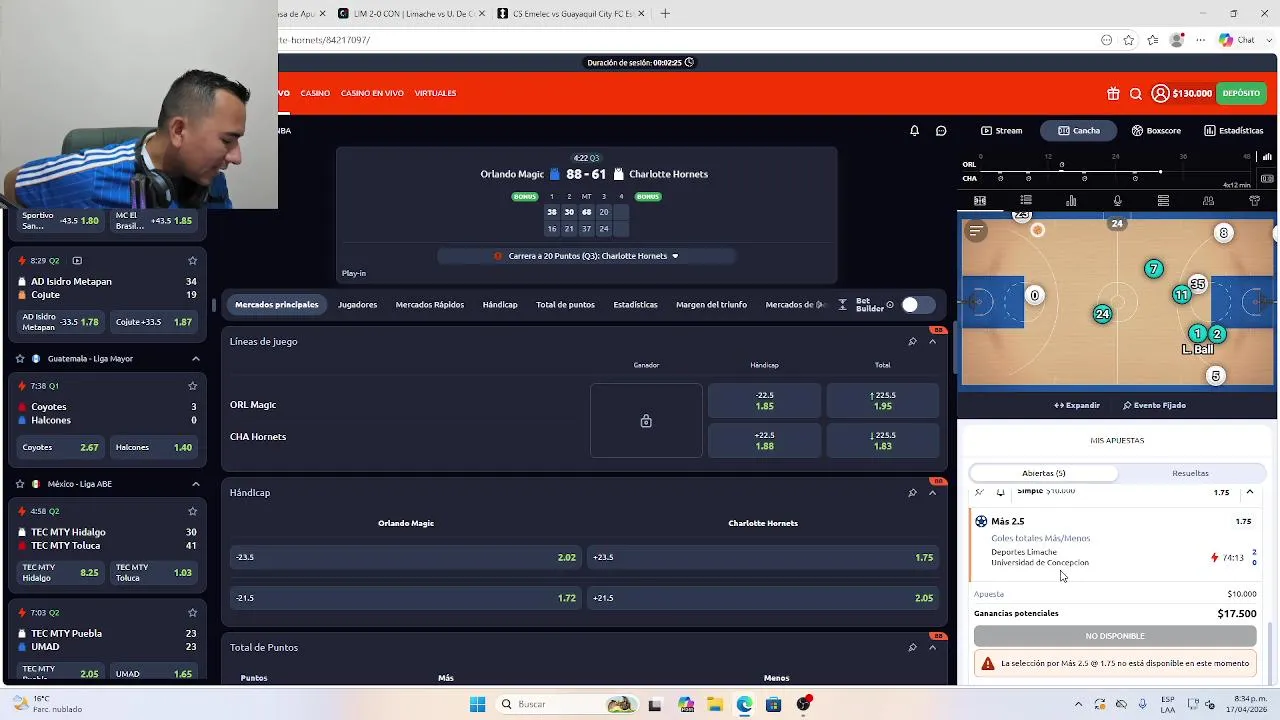Open the Jugadores markets tab
This screenshot has height=720, width=1280.
(357, 305)
